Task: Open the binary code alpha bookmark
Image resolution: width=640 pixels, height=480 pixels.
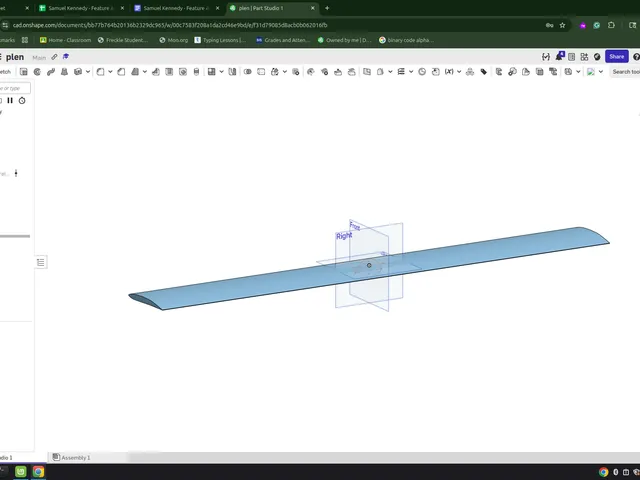Action: click(x=407, y=40)
